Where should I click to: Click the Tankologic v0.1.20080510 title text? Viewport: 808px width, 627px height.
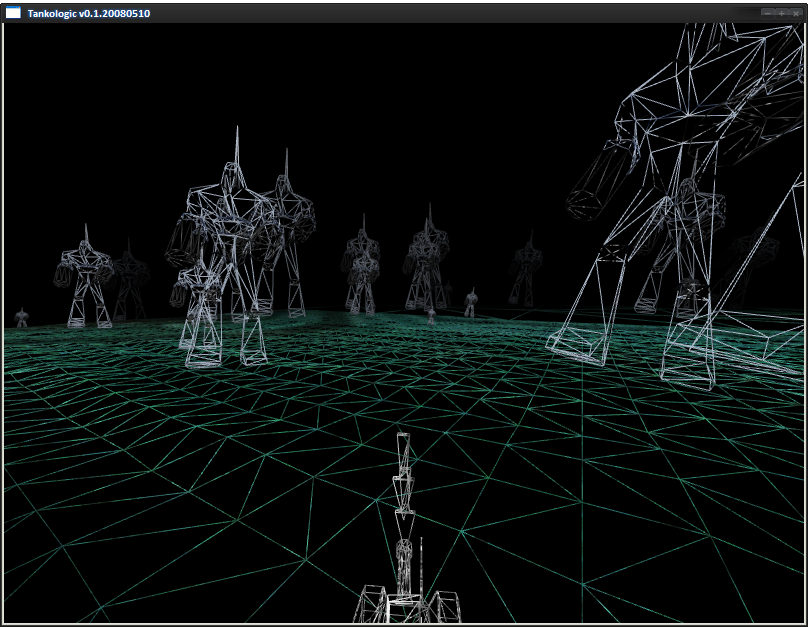89,13
